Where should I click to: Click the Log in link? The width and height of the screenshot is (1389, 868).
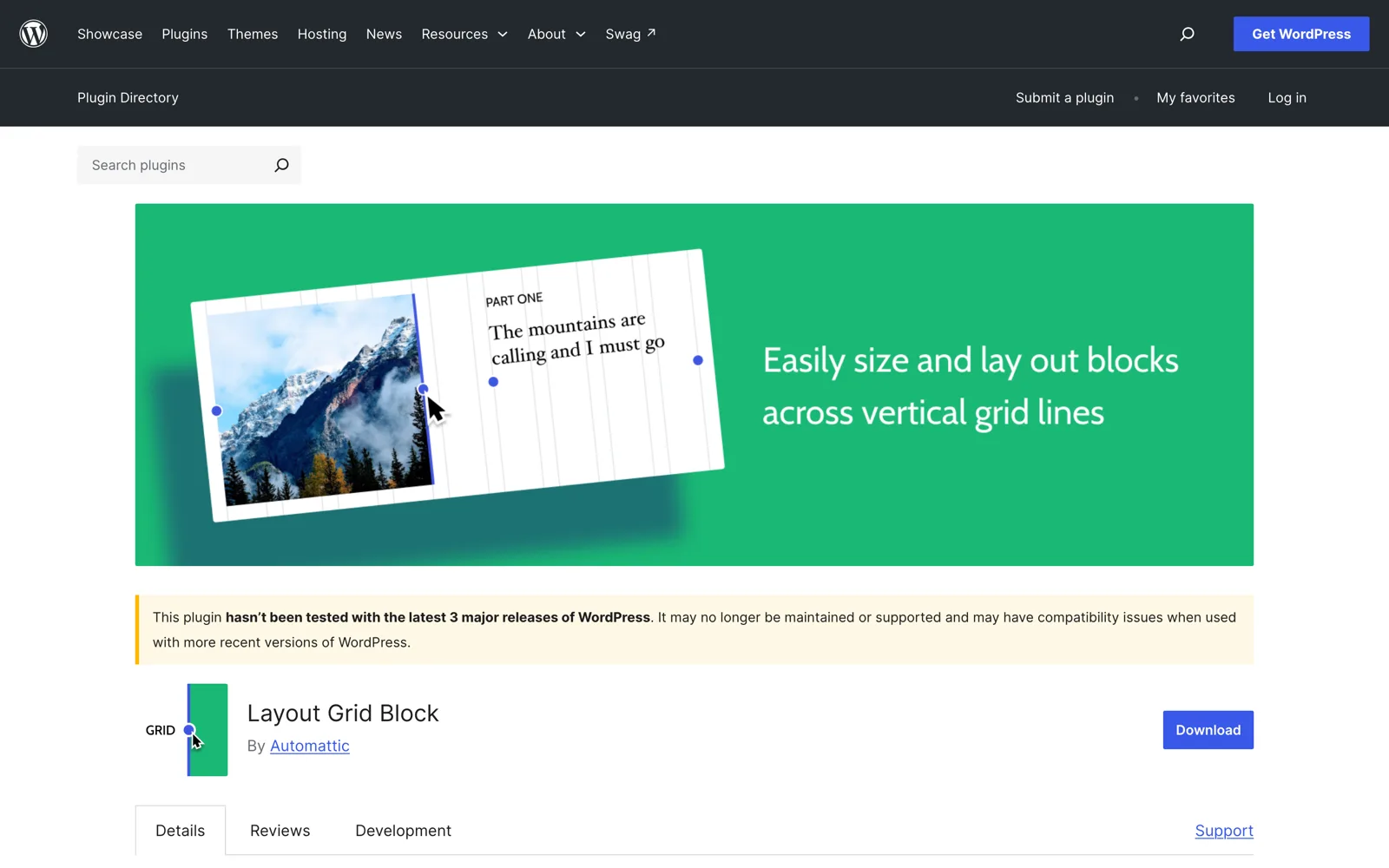1287,97
